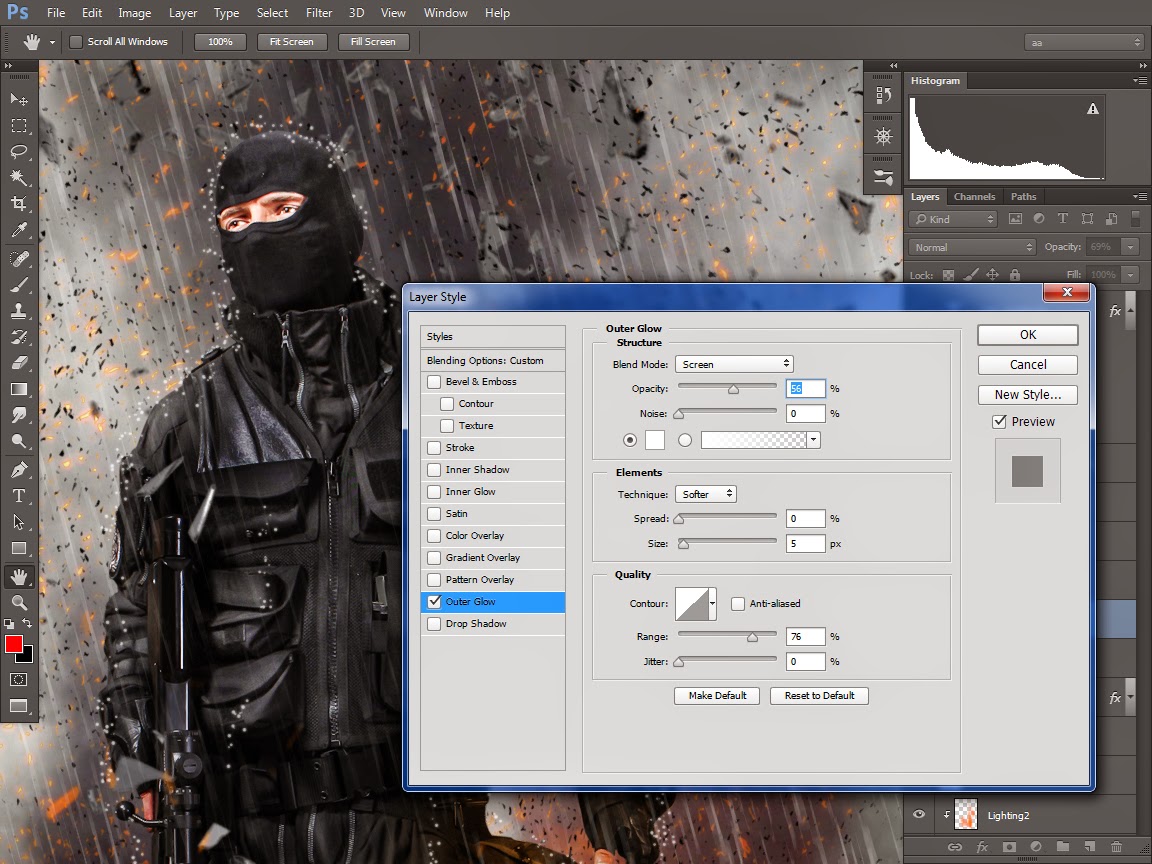Image resolution: width=1152 pixels, height=864 pixels.
Task: Select the Horizontal Type tool
Action: click(19, 496)
